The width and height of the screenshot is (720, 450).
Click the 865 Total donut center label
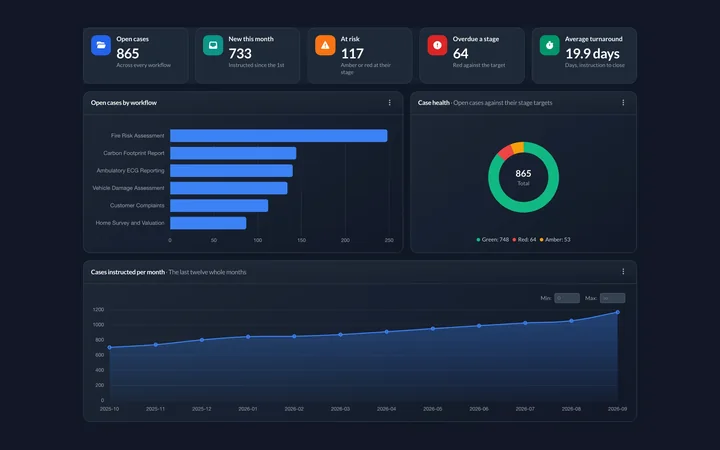click(523, 177)
